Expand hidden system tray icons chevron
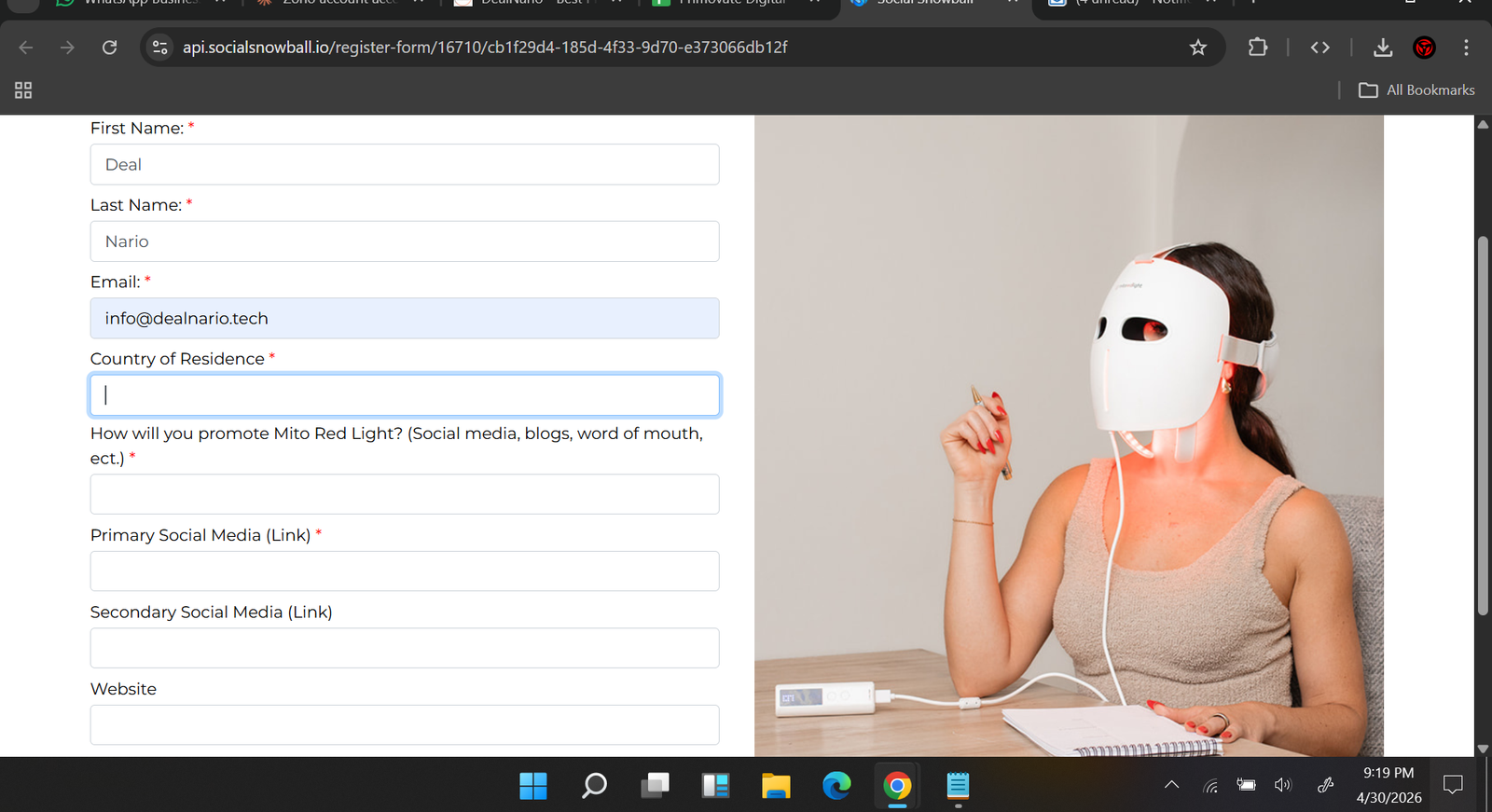Viewport: 1492px width, 812px height. [1171, 785]
